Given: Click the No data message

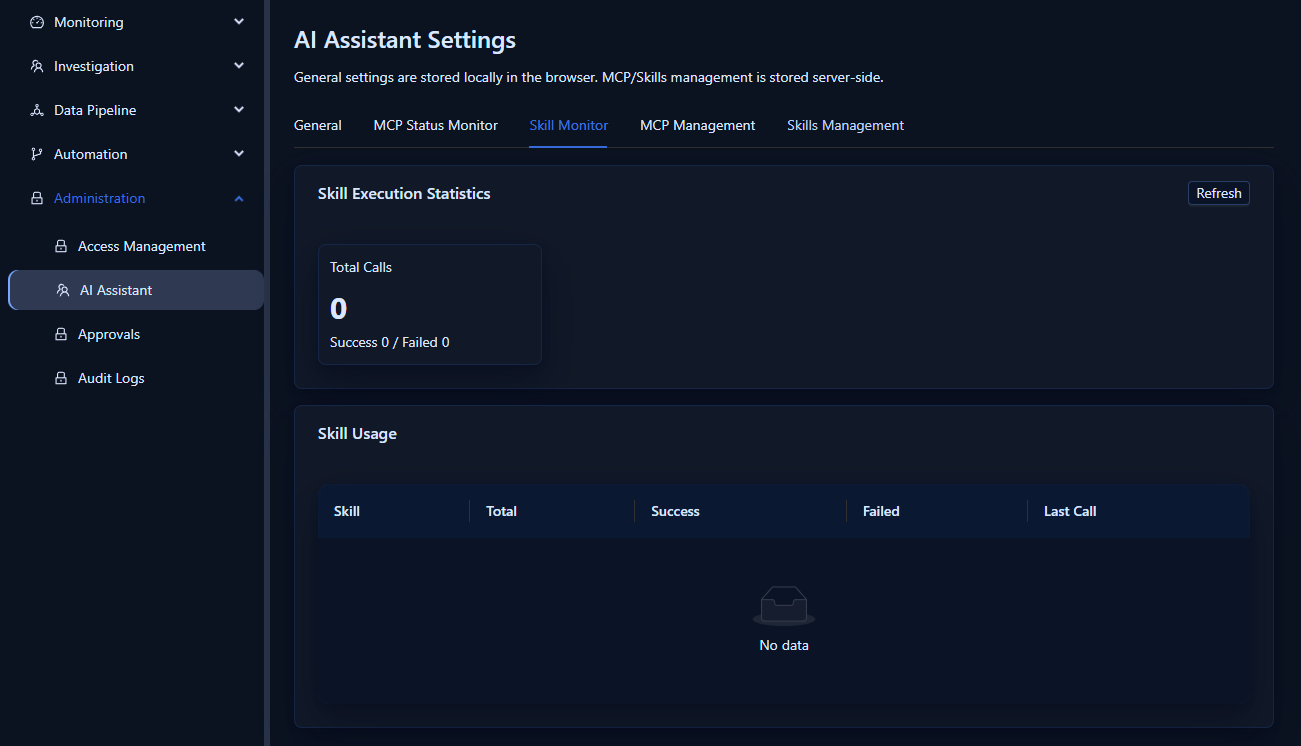Looking at the screenshot, I should [x=784, y=645].
